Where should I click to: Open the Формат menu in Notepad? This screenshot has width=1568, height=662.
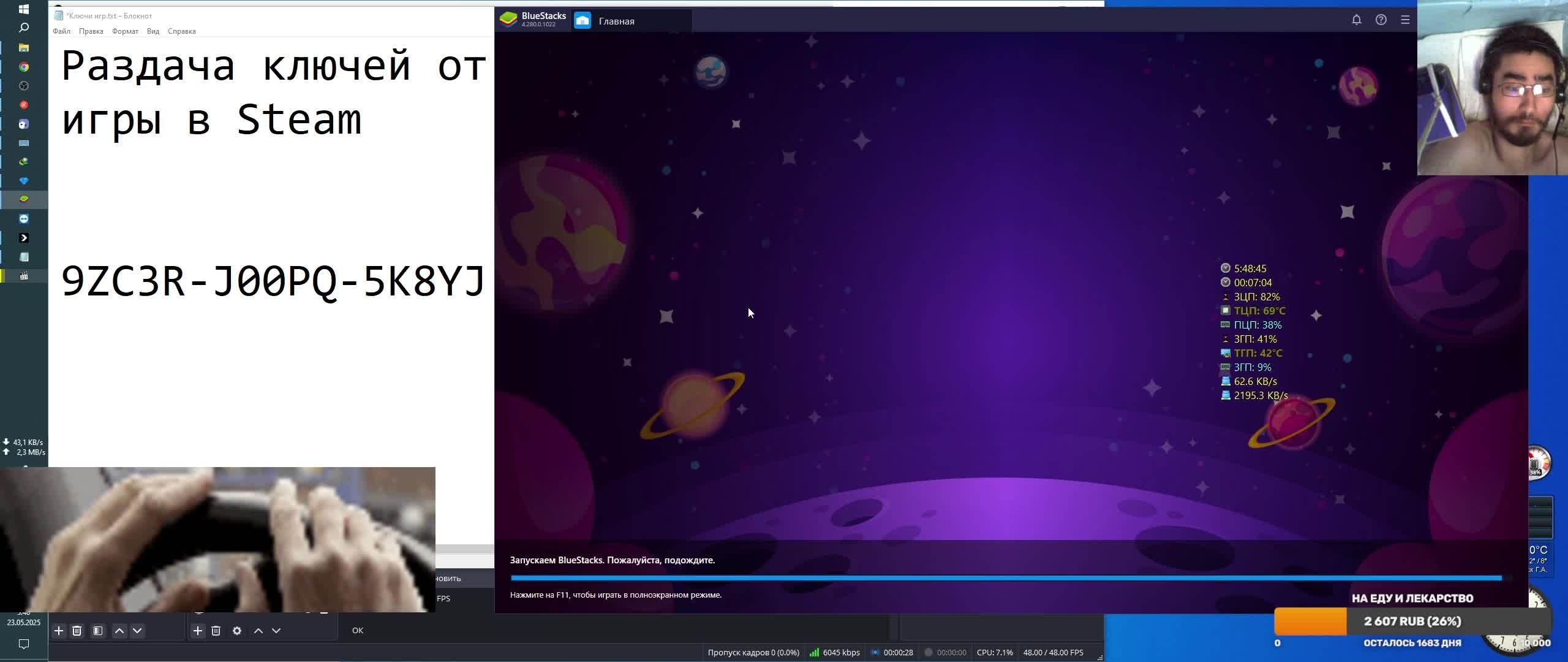tap(125, 31)
